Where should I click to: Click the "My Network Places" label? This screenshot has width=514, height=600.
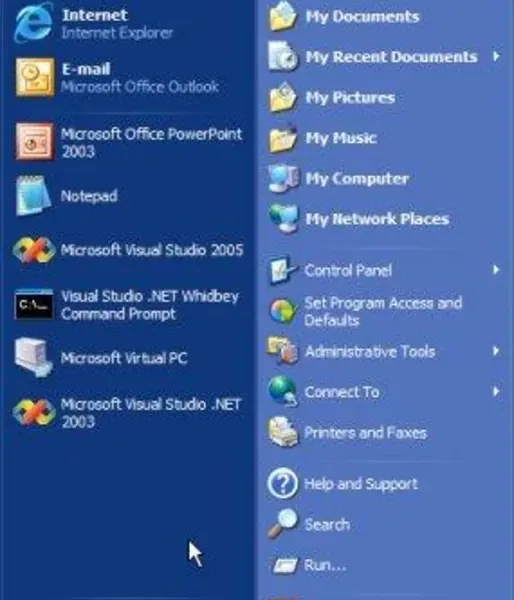(x=377, y=219)
